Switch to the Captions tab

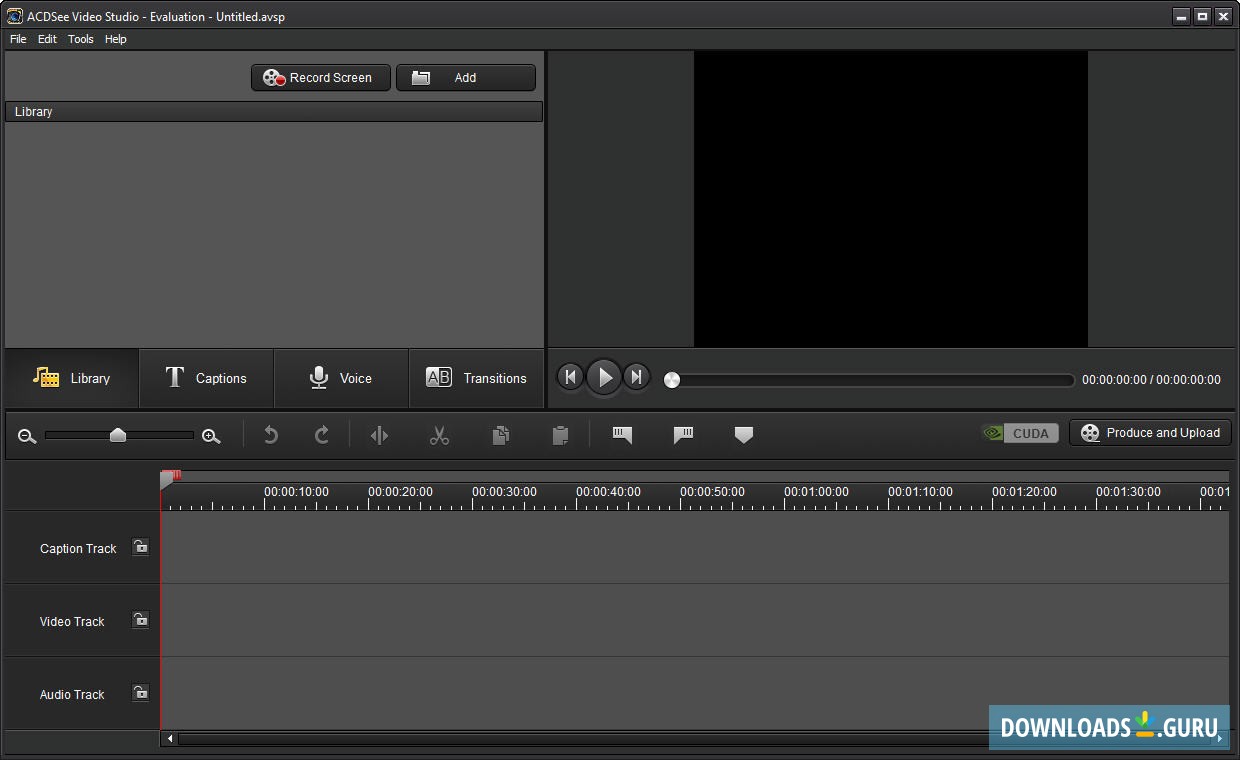click(x=206, y=378)
